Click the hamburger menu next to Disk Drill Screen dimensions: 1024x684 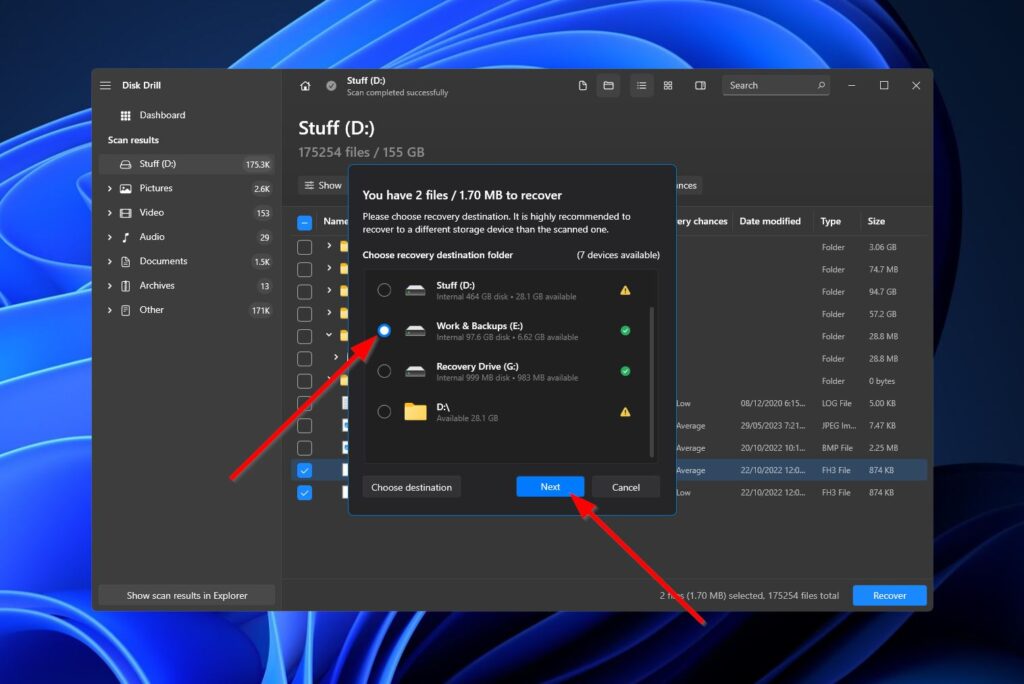point(105,85)
